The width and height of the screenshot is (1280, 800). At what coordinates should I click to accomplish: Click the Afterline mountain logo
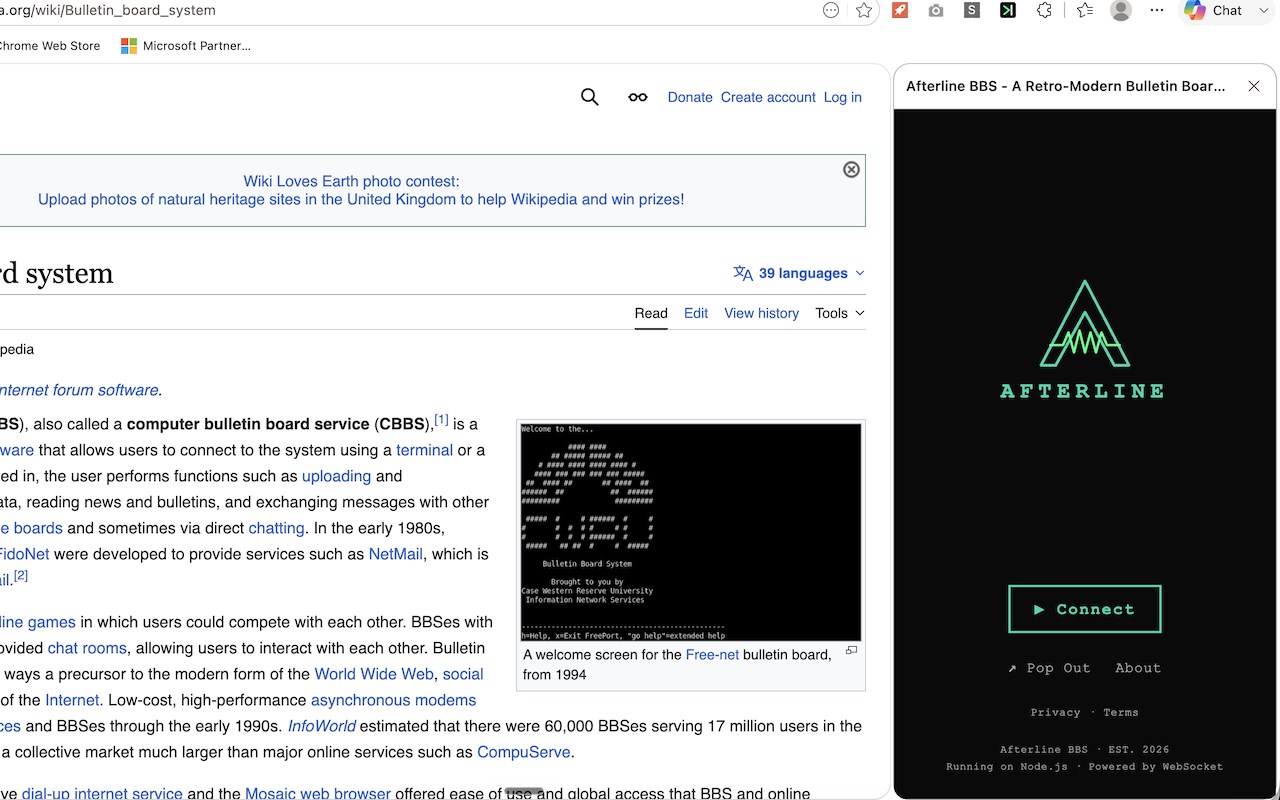(1085, 324)
